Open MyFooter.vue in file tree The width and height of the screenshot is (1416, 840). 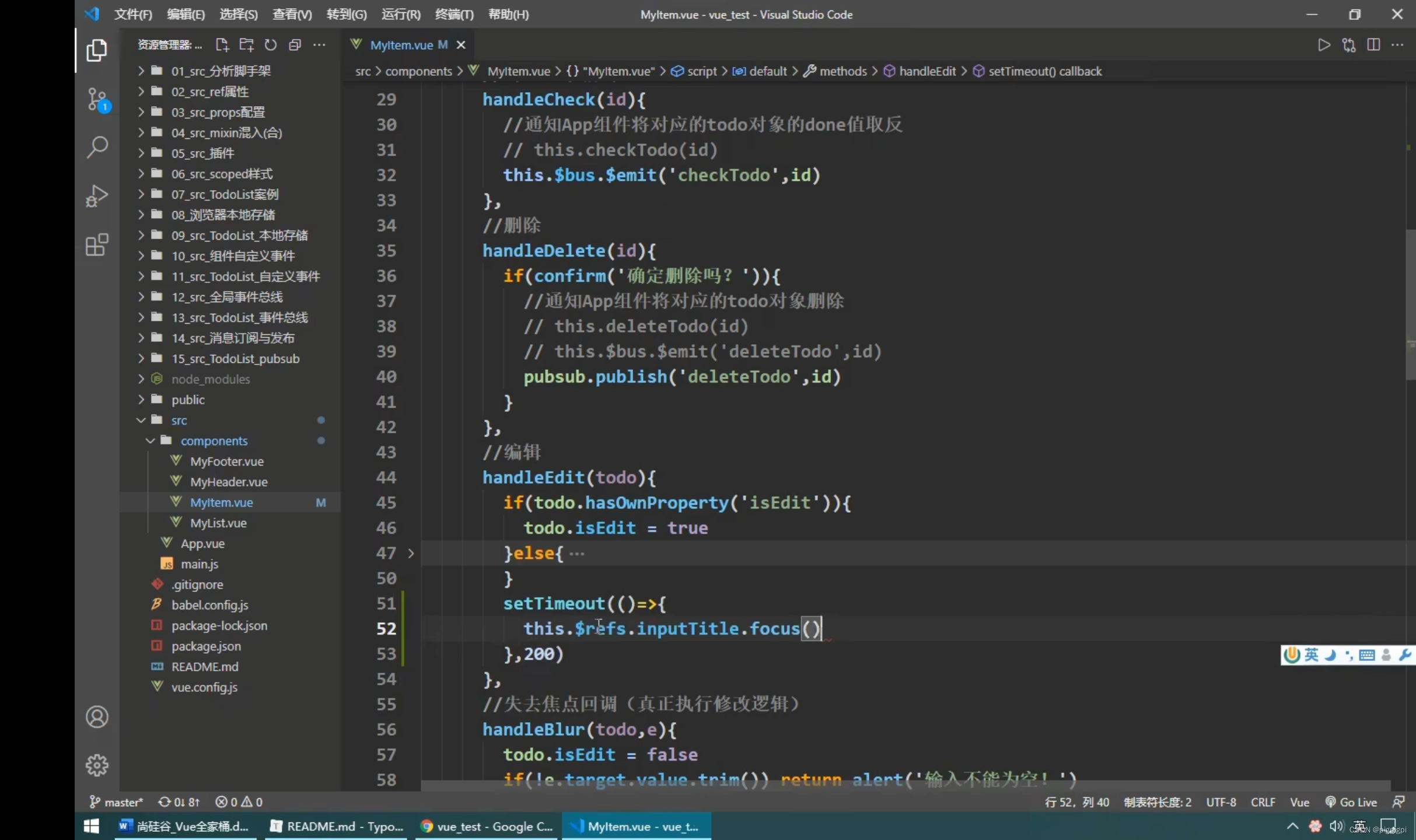click(x=227, y=461)
